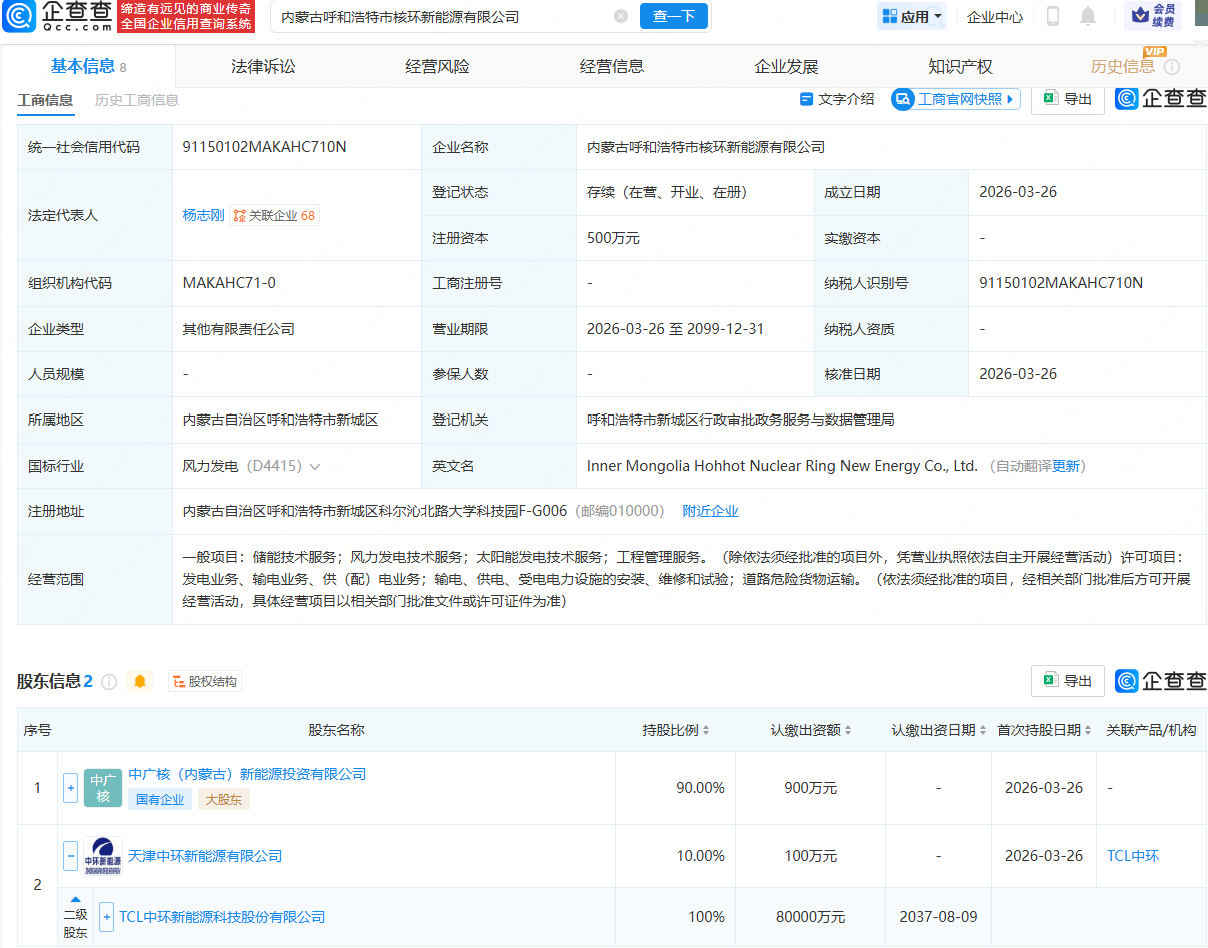Select the 历史工商信息 sub-tab
Screen dimensions: 1208x948
(137, 100)
